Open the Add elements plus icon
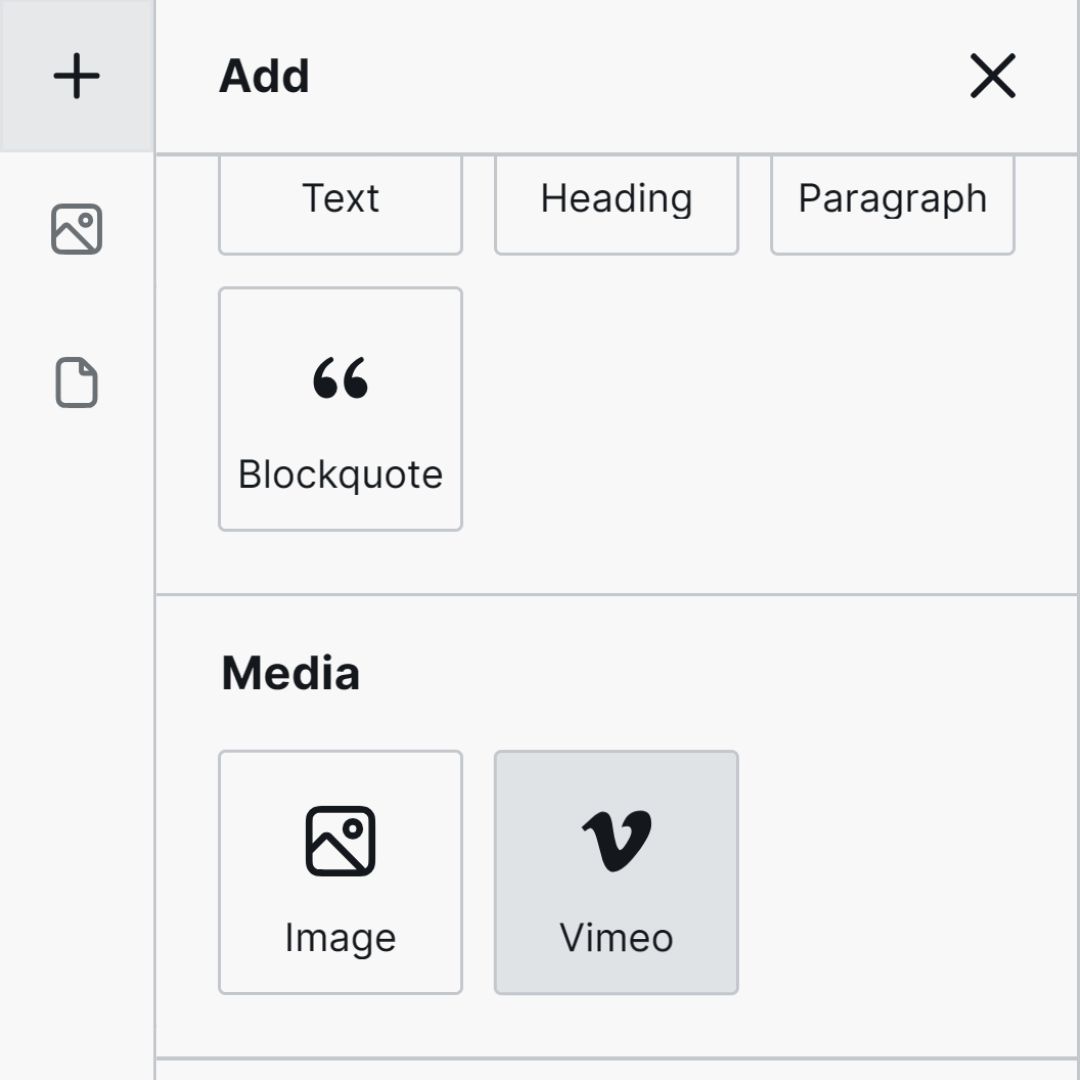The height and width of the screenshot is (1080, 1080). pos(76,76)
